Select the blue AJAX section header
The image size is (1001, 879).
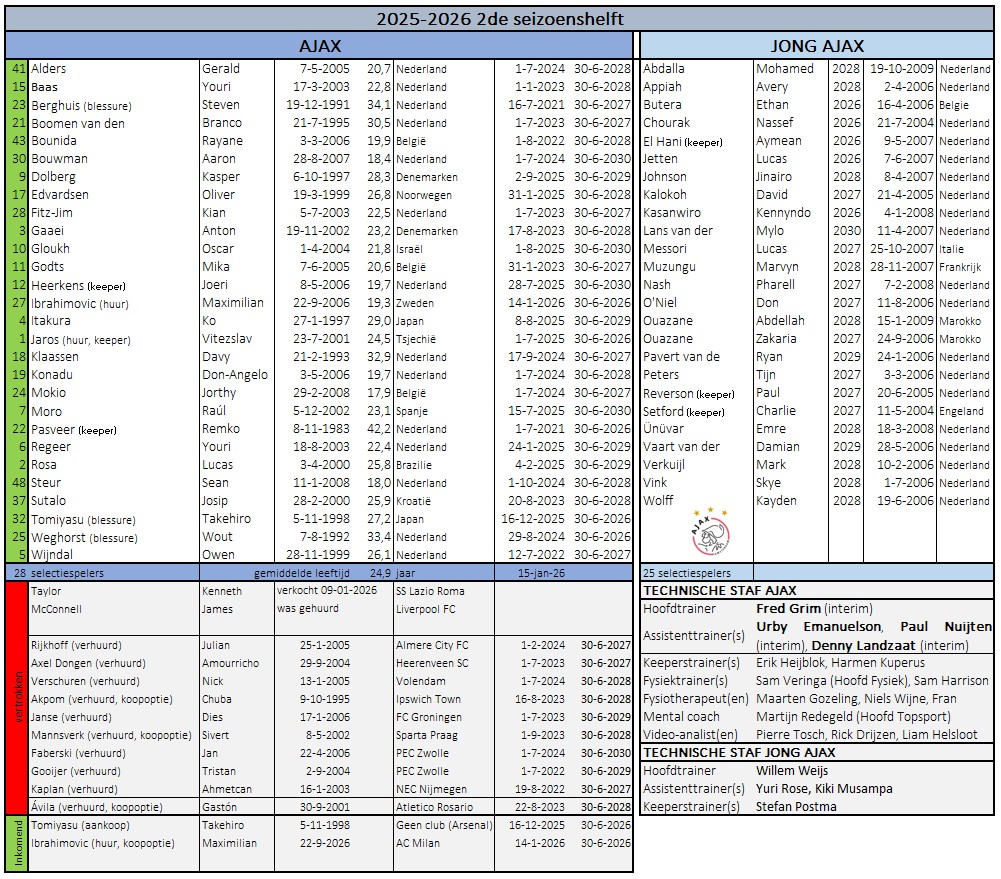click(x=320, y=46)
